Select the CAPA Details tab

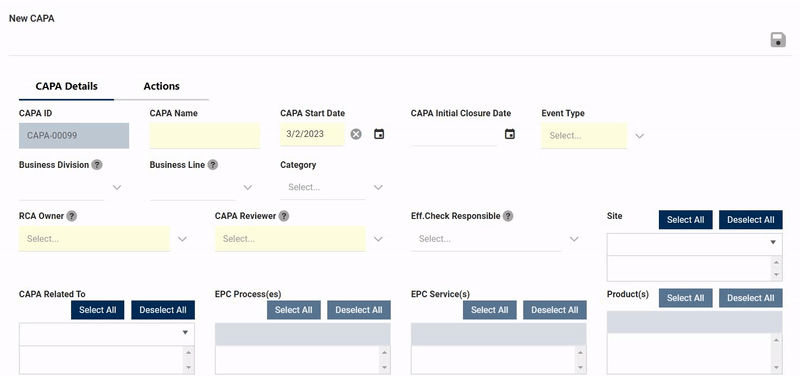click(66, 86)
